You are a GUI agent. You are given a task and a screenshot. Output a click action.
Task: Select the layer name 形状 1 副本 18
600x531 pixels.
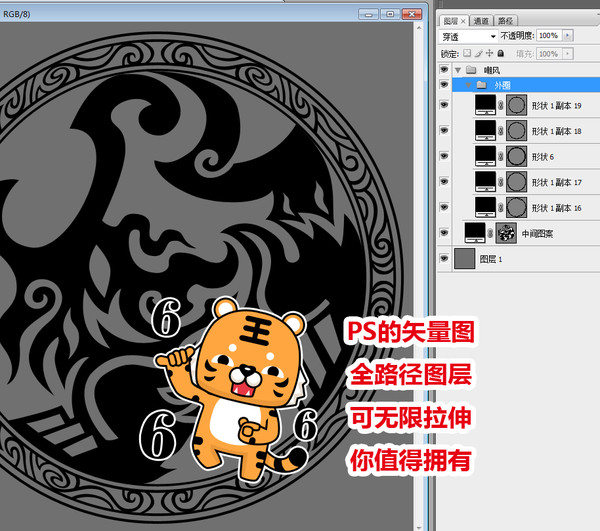pos(557,131)
